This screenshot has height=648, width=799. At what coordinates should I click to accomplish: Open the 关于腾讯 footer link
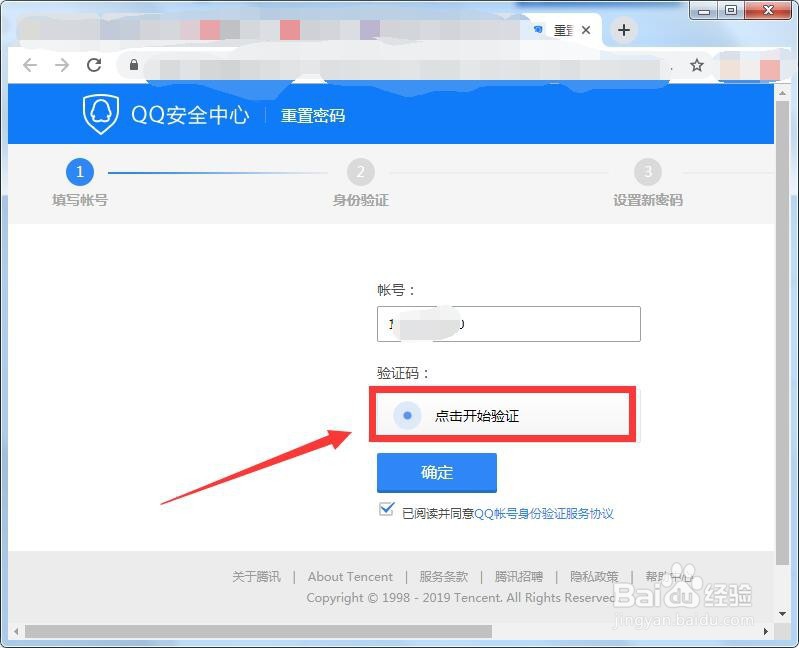pos(256,577)
